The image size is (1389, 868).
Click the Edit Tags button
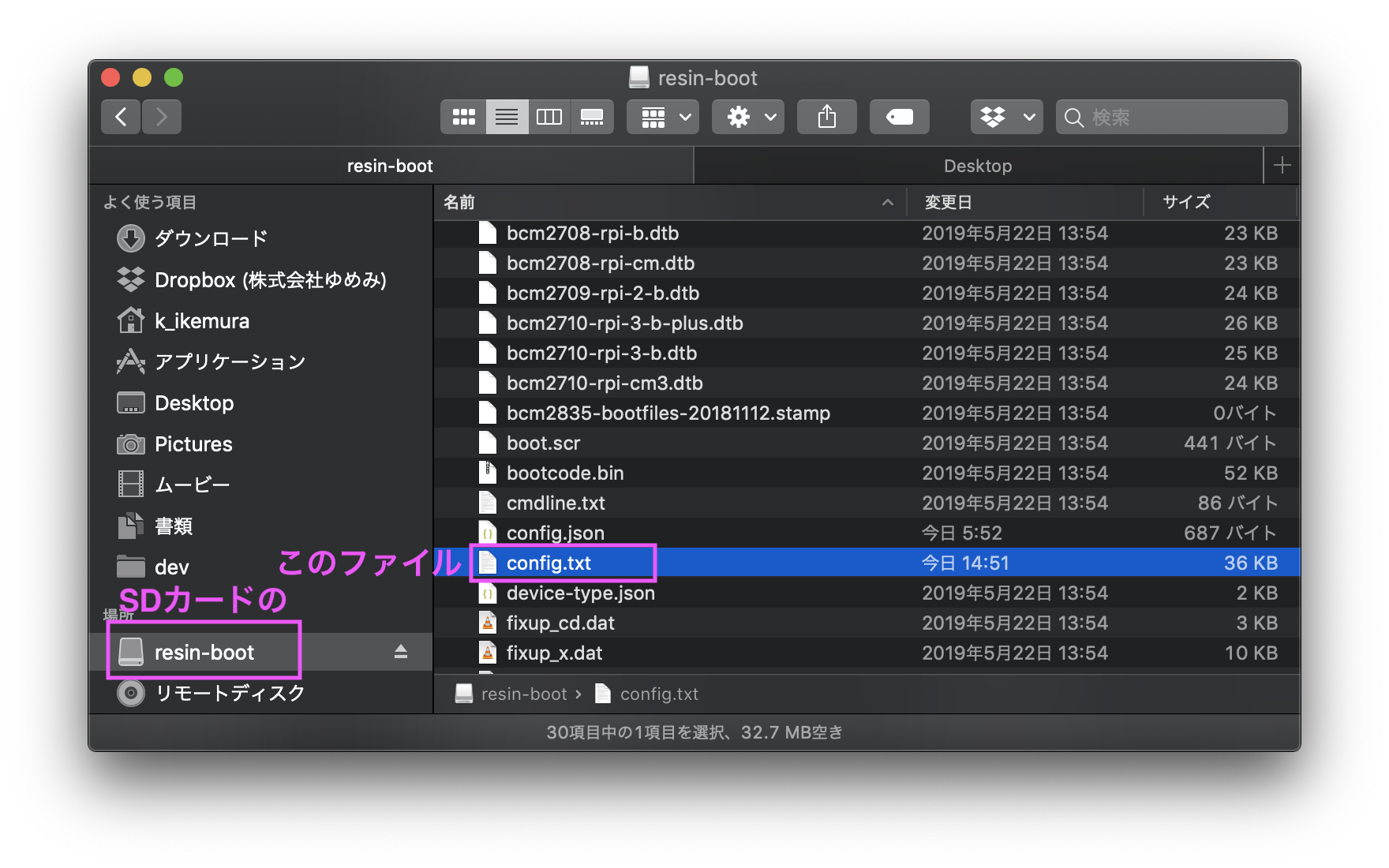click(899, 117)
